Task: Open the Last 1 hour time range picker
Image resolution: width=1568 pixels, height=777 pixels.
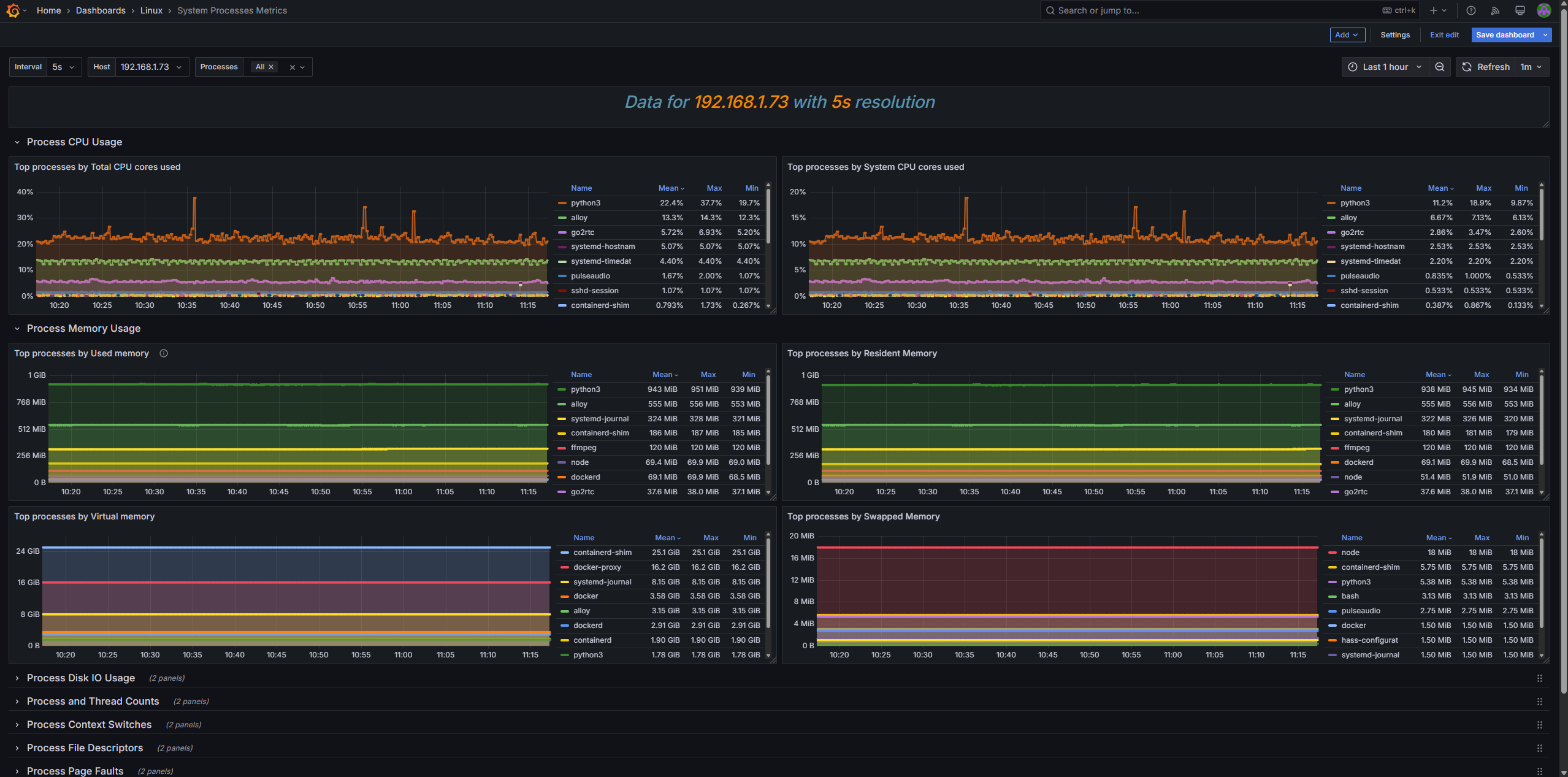Action: click(x=1385, y=67)
